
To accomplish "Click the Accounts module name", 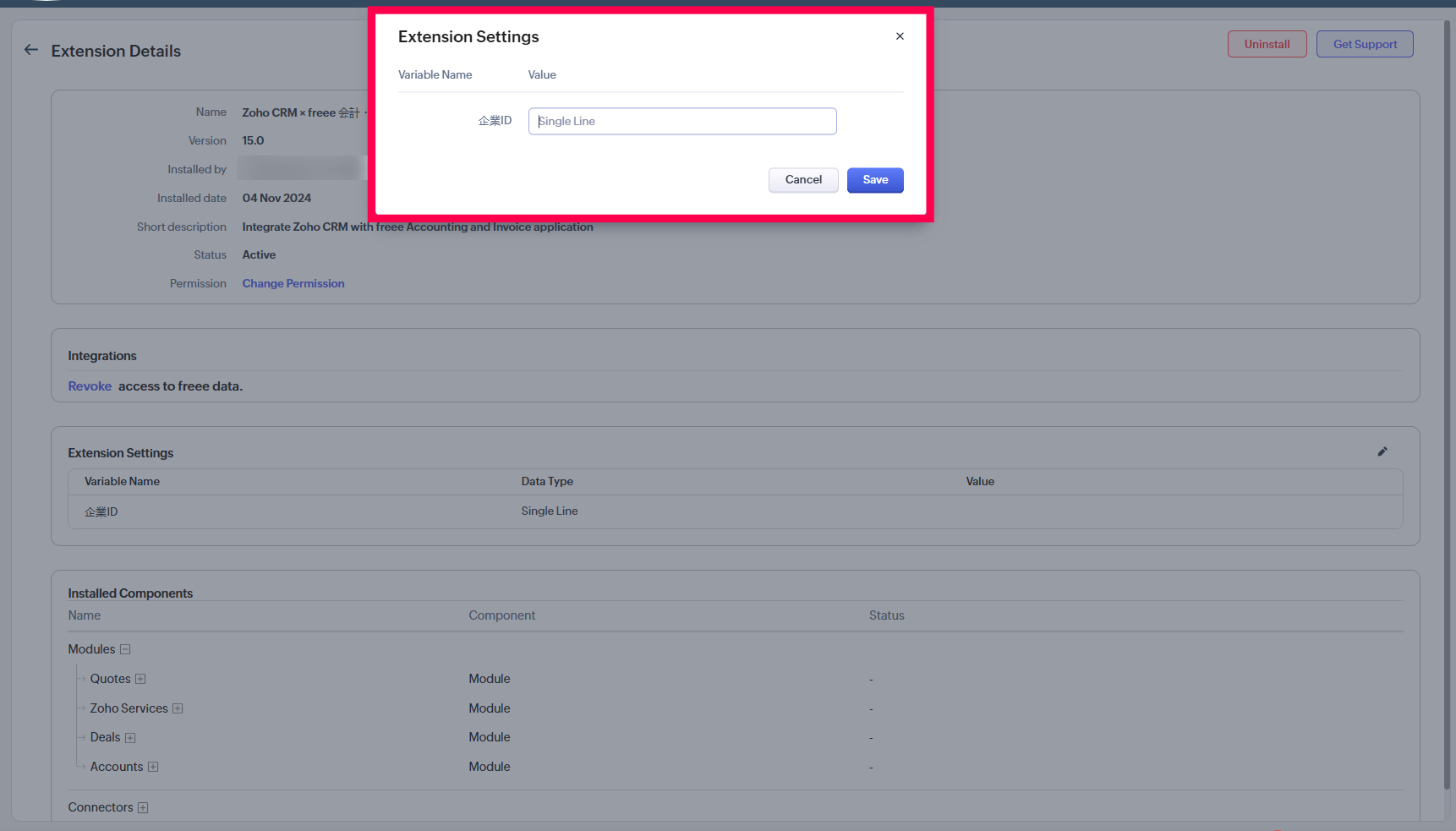I will pyautogui.click(x=117, y=767).
